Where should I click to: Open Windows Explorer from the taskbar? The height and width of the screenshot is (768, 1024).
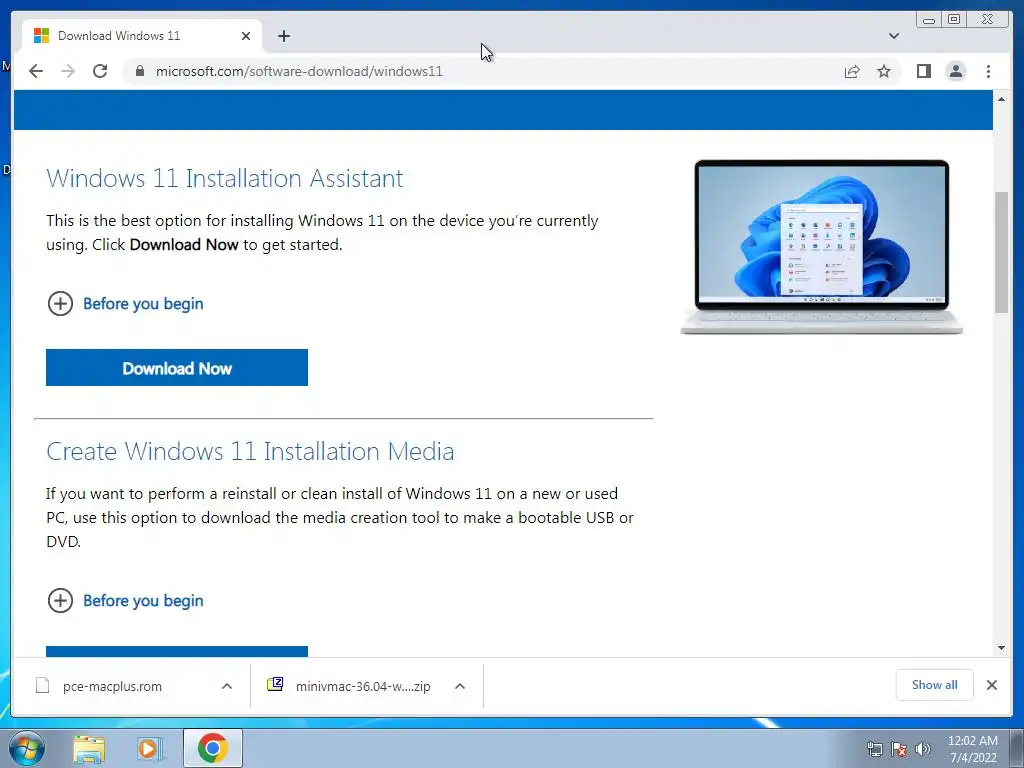click(x=89, y=749)
